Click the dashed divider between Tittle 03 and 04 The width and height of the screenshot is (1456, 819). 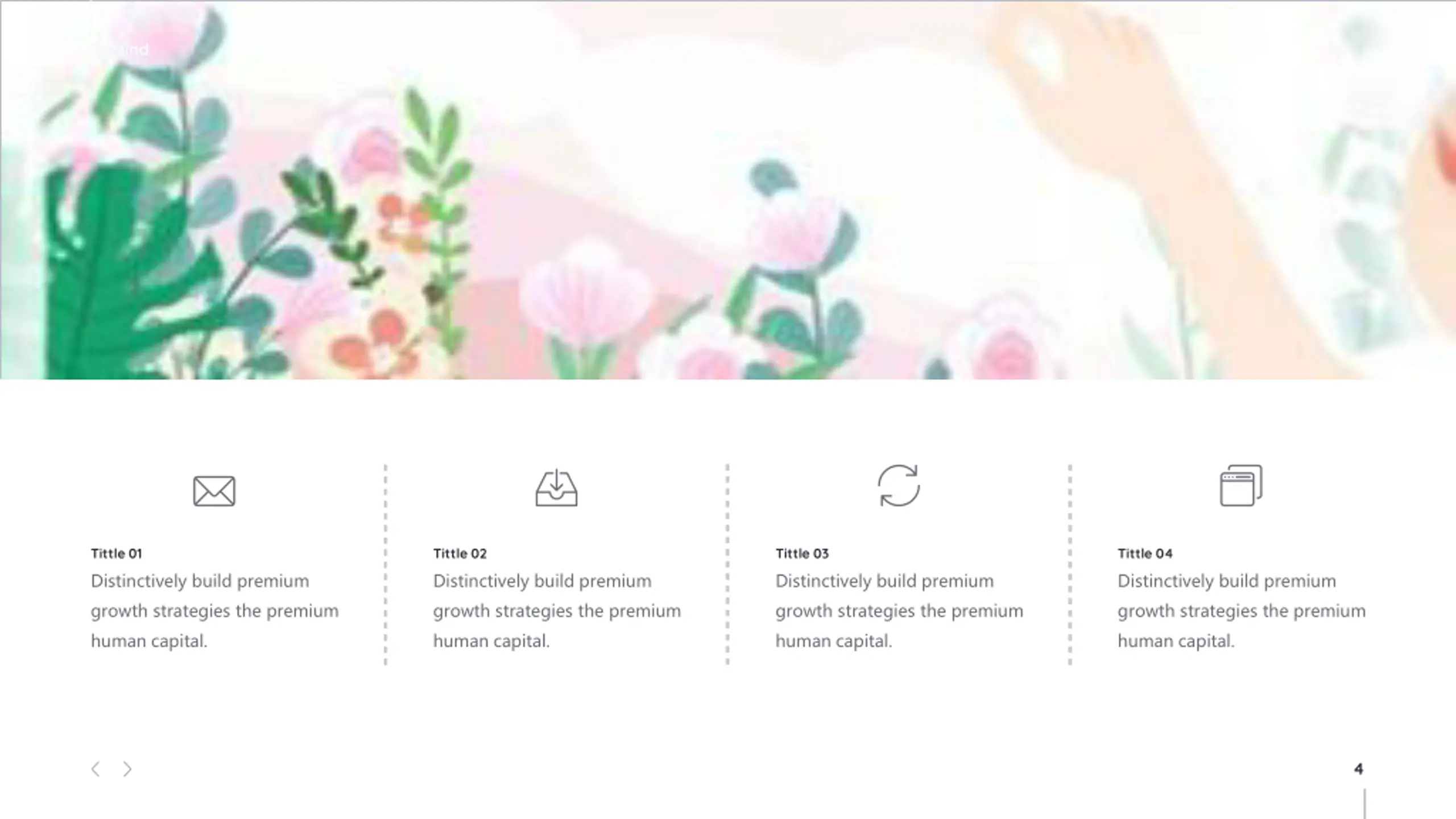[x=1070, y=564]
